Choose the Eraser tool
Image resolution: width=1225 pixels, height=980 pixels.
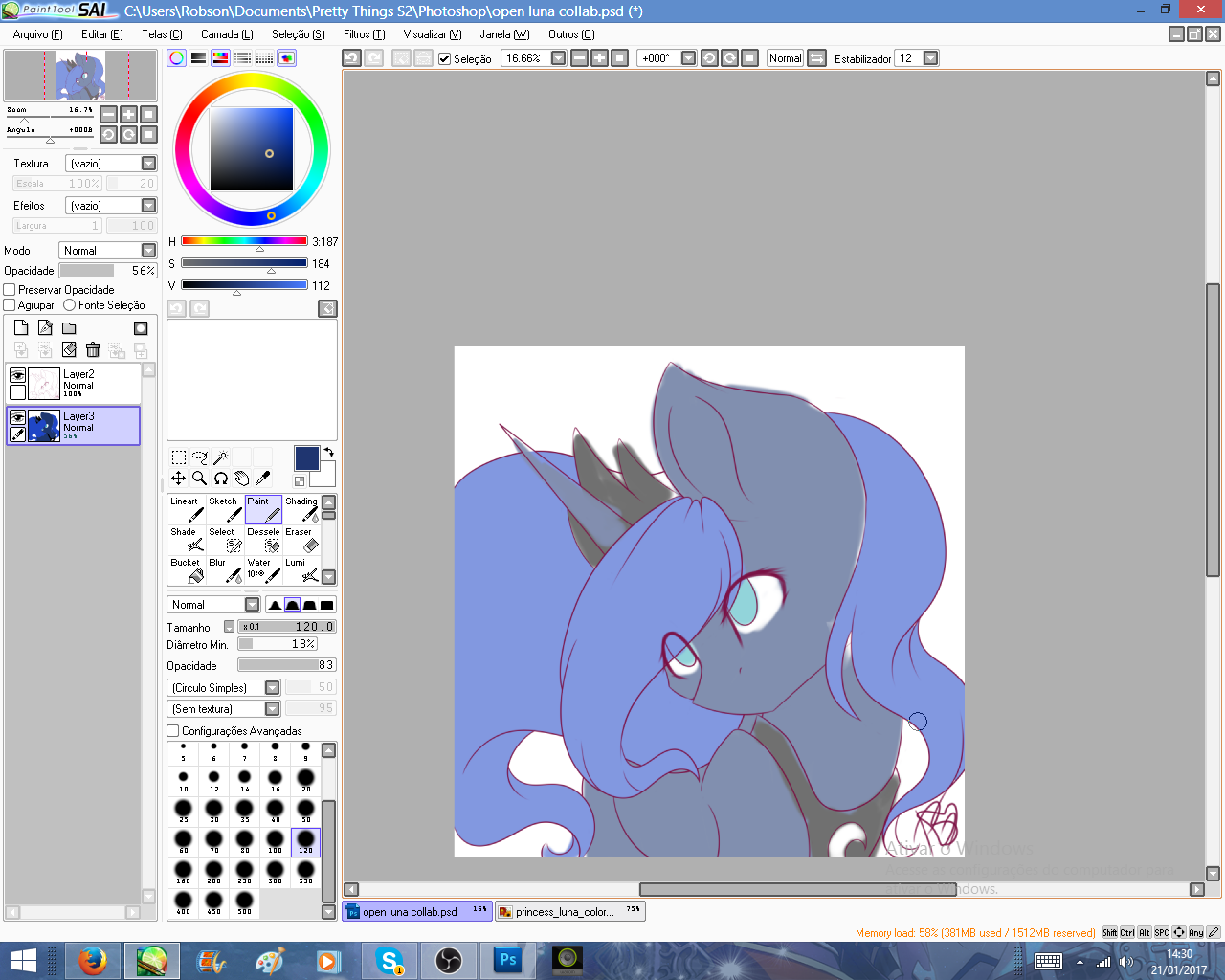tap(301, 540)
